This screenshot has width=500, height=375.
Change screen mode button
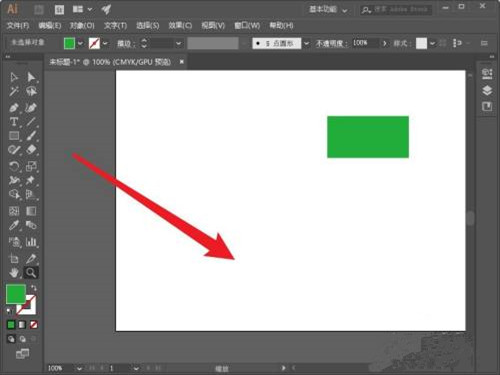tap(22, 354)
